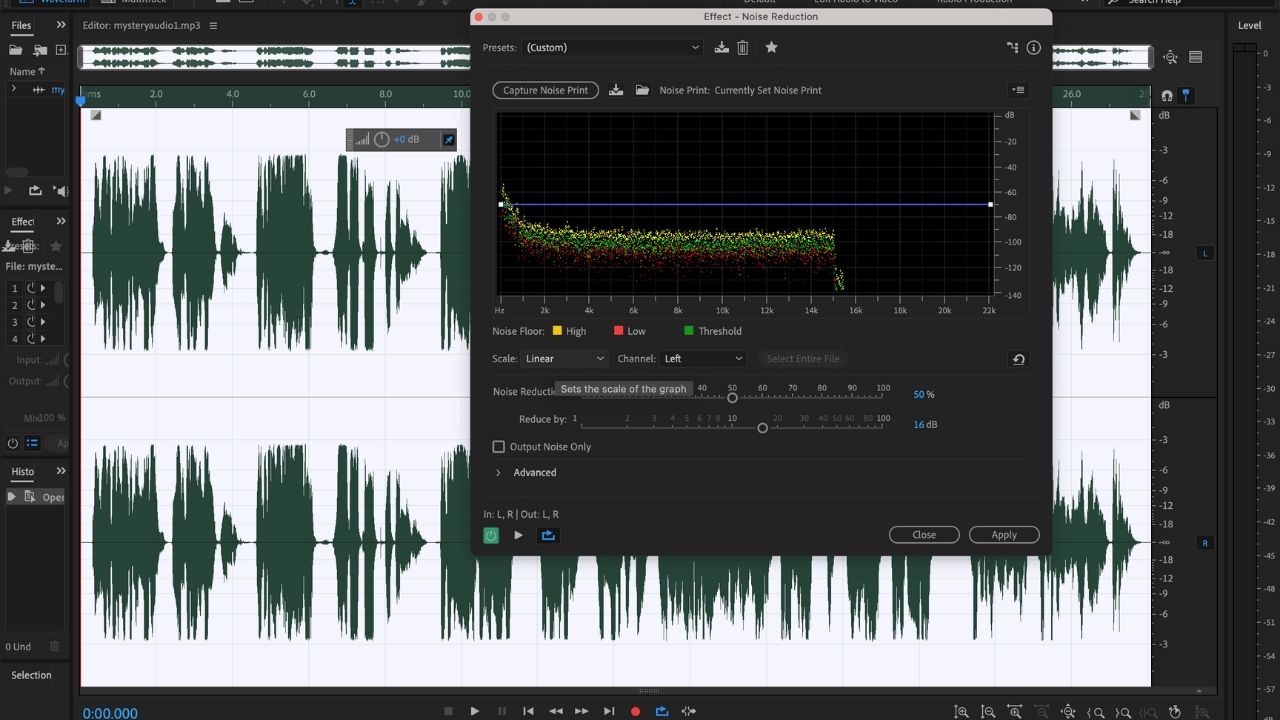Expand the Advanced settings section
The width and height of the screenshot is (1280, 720).
tap(499, 473)
